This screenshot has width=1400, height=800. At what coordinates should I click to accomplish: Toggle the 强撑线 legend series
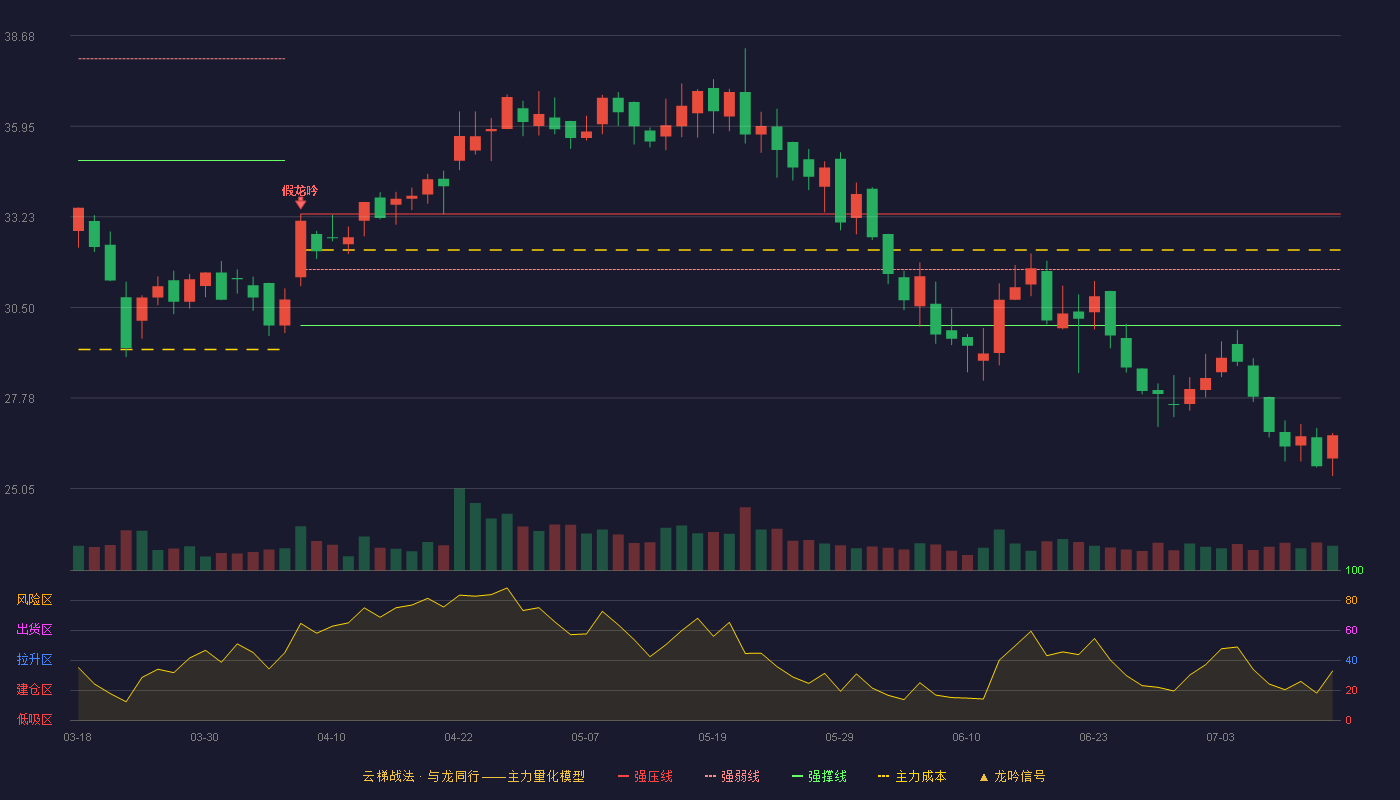coord(819,776)
